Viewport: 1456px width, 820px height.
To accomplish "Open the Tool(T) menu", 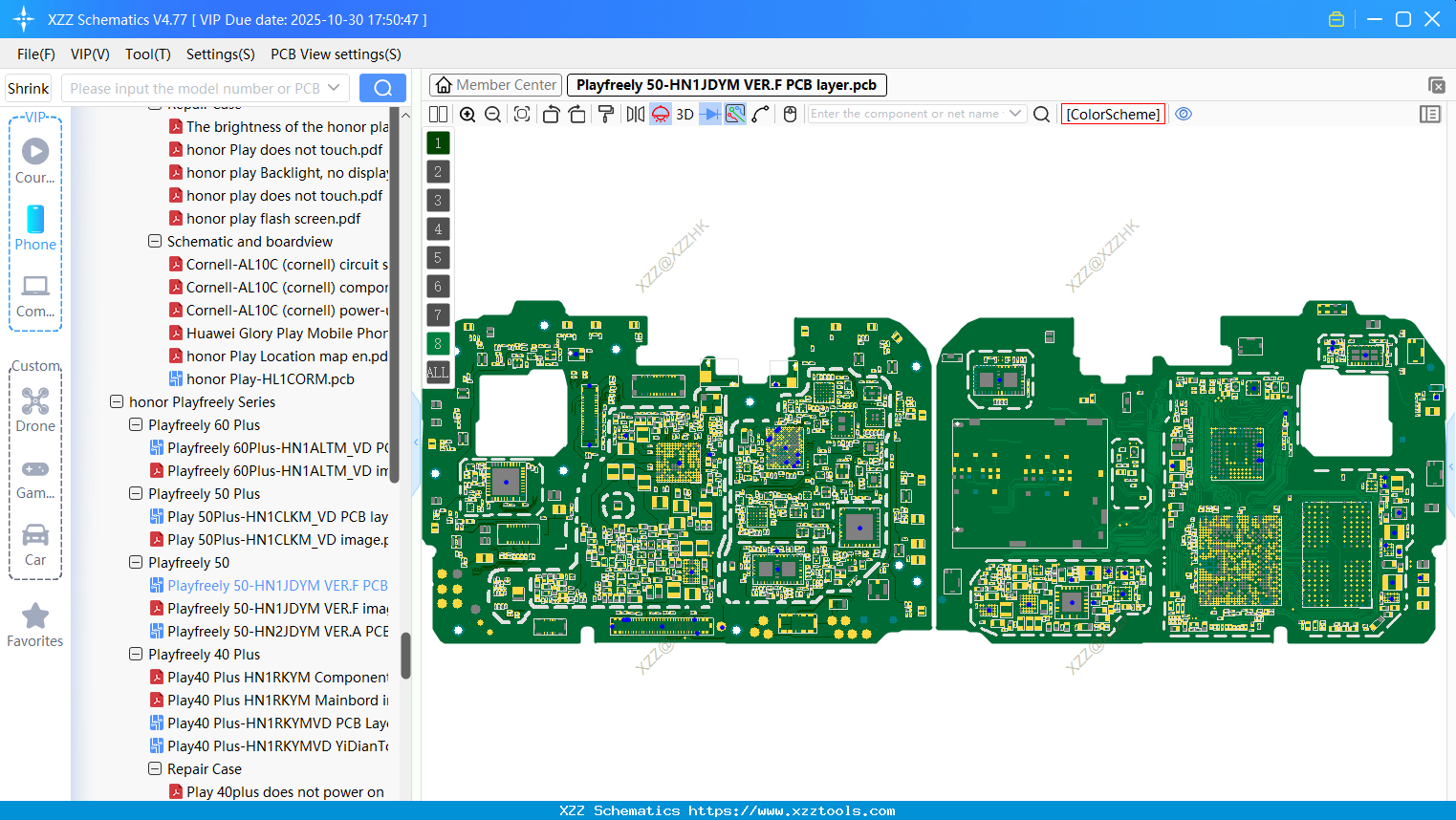I will pos(148,54).
